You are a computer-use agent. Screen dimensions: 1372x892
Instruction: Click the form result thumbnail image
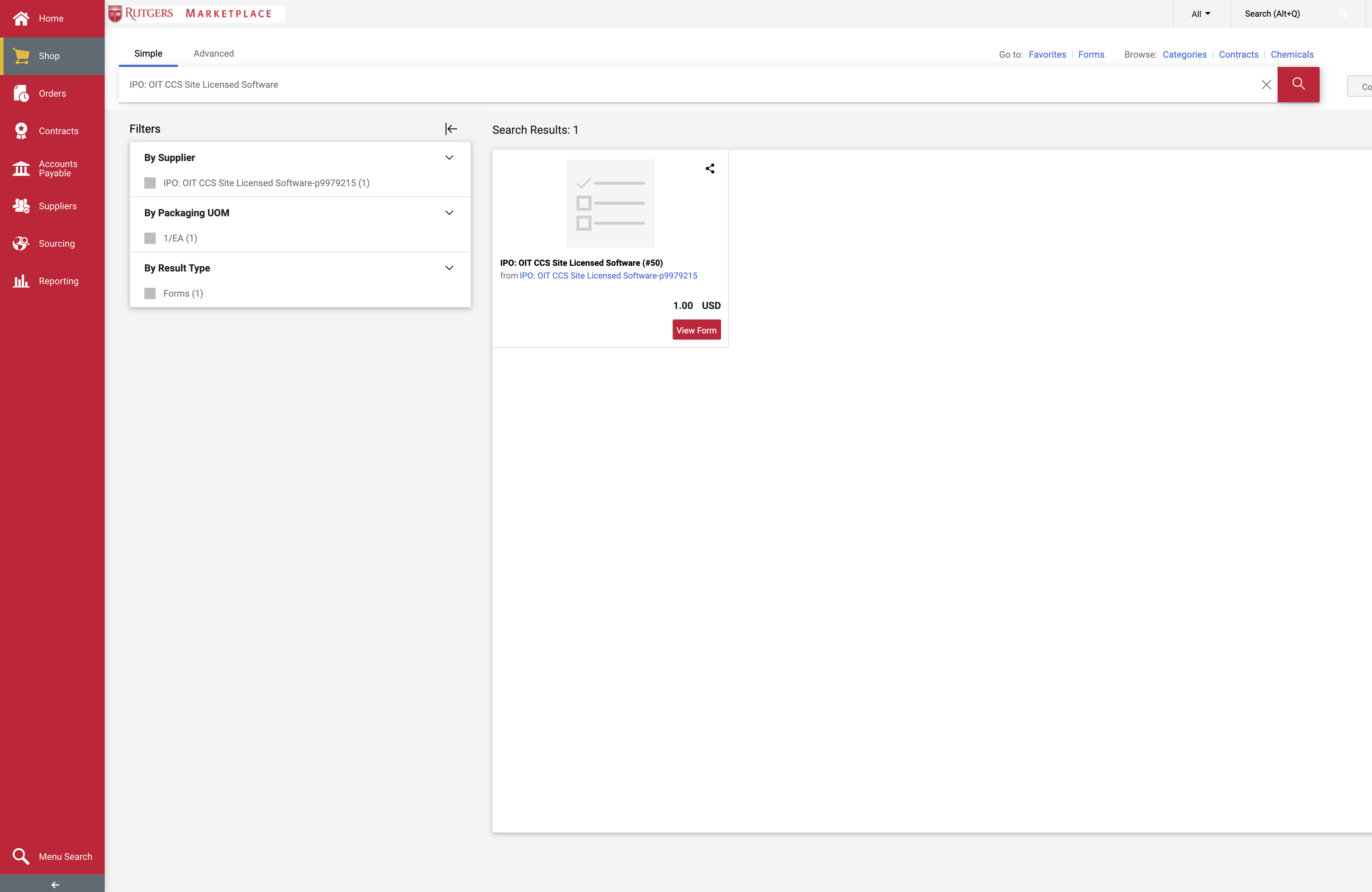click(611, 203)
